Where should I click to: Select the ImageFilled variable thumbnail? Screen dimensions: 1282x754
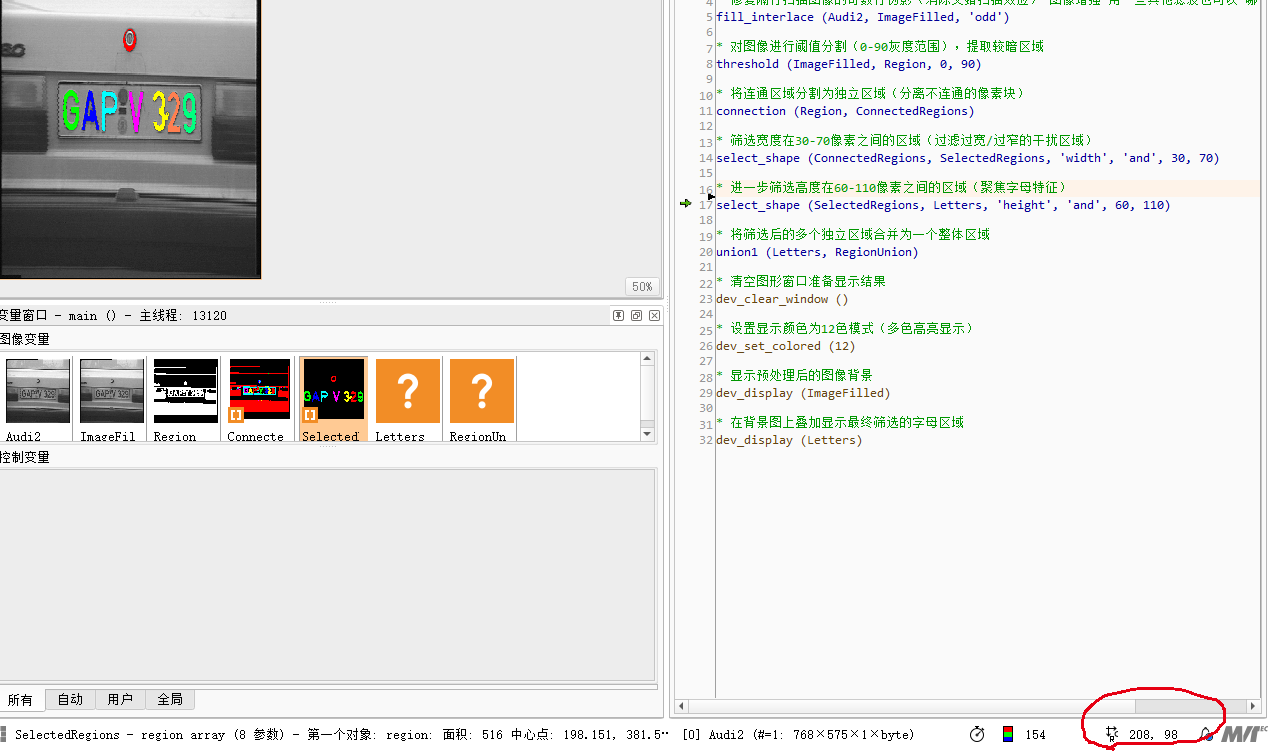tap(111, 391)
